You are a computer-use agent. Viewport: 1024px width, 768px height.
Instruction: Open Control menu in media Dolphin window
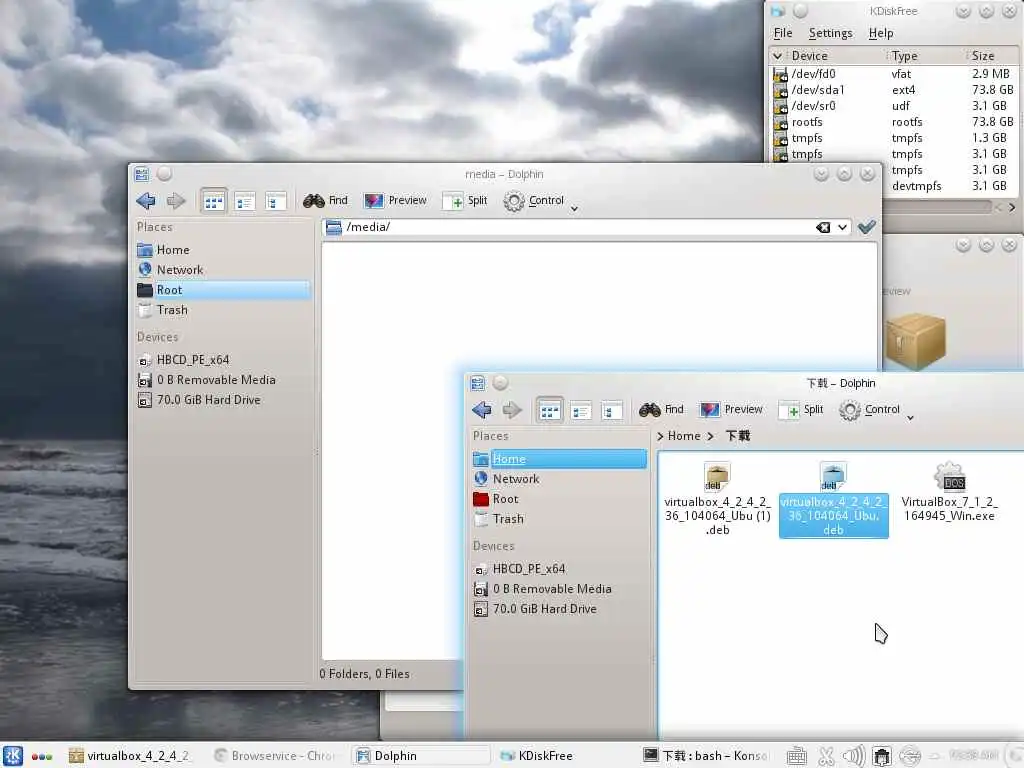(541, 201)
